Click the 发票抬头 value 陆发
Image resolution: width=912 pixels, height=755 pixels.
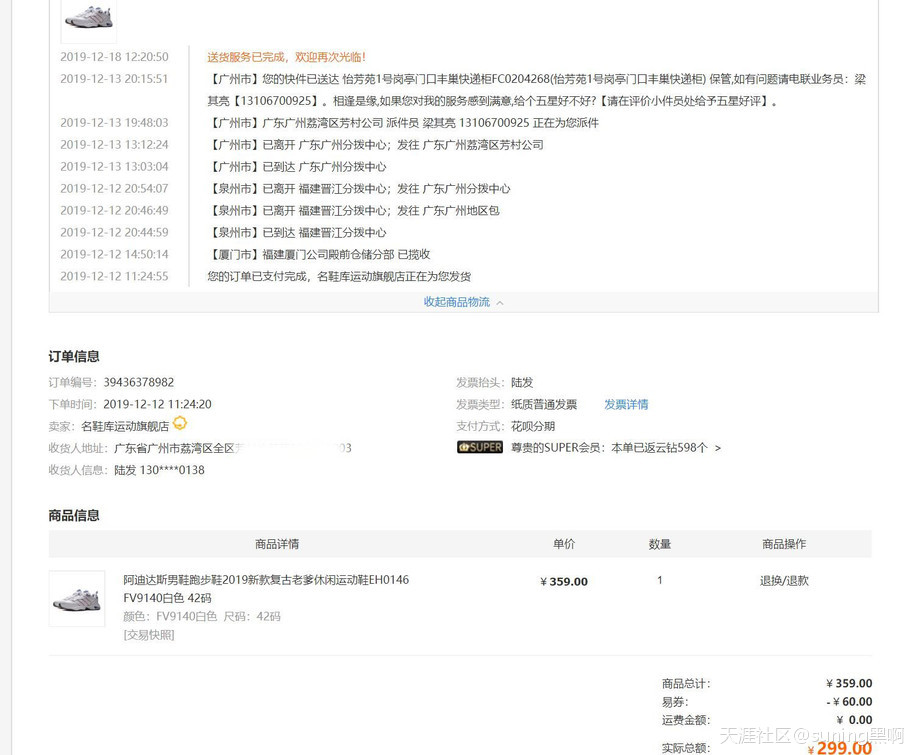(522, 382)
